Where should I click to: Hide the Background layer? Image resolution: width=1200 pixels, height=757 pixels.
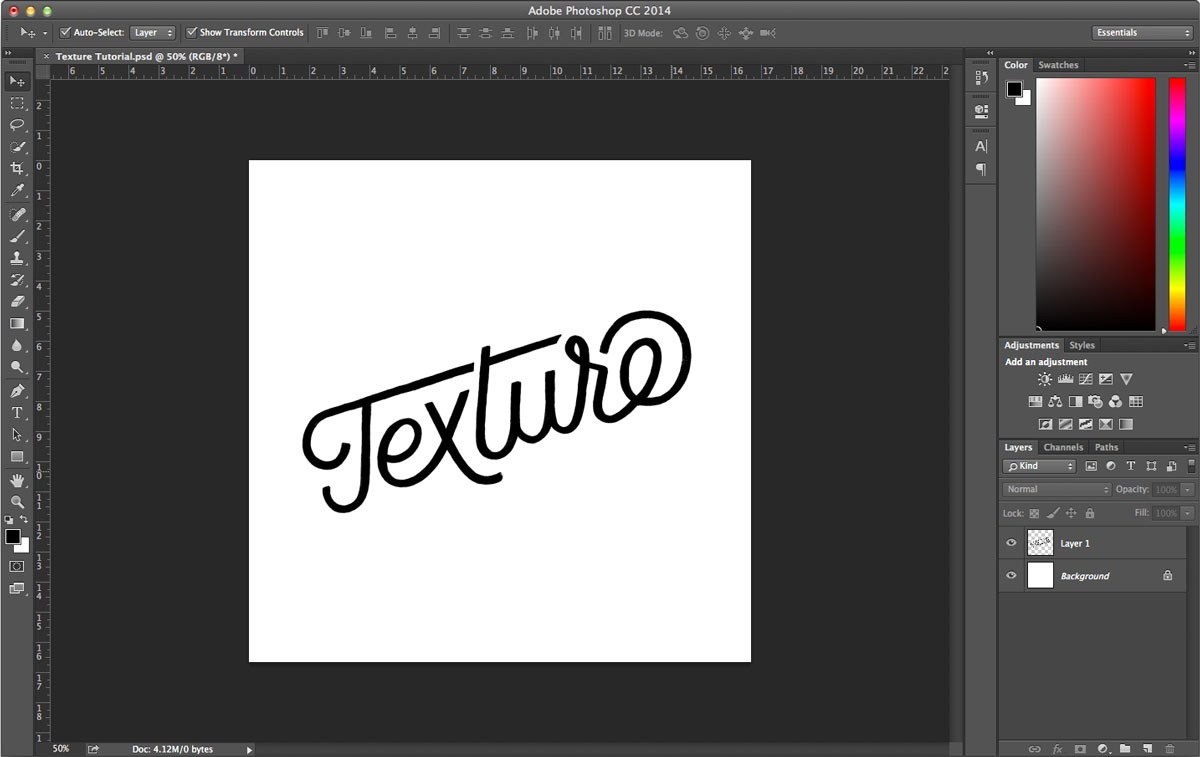[1011, 575]
